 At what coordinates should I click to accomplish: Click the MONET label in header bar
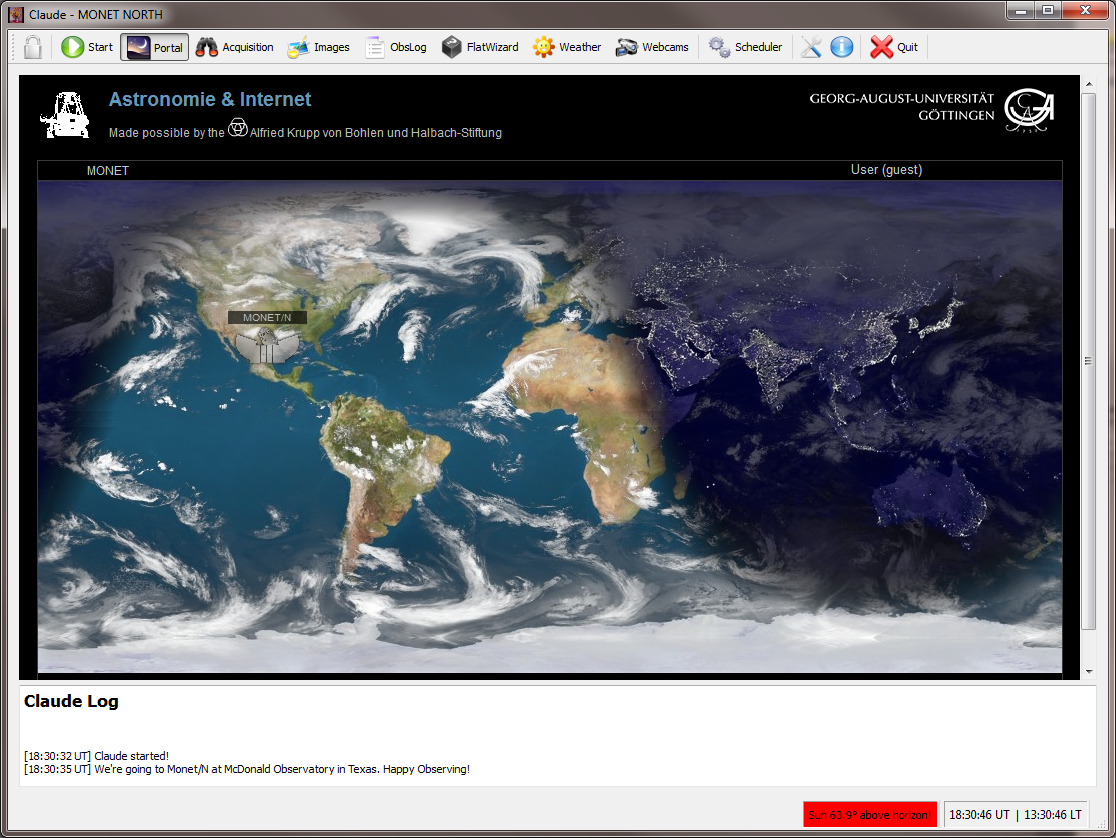(108, 171)
